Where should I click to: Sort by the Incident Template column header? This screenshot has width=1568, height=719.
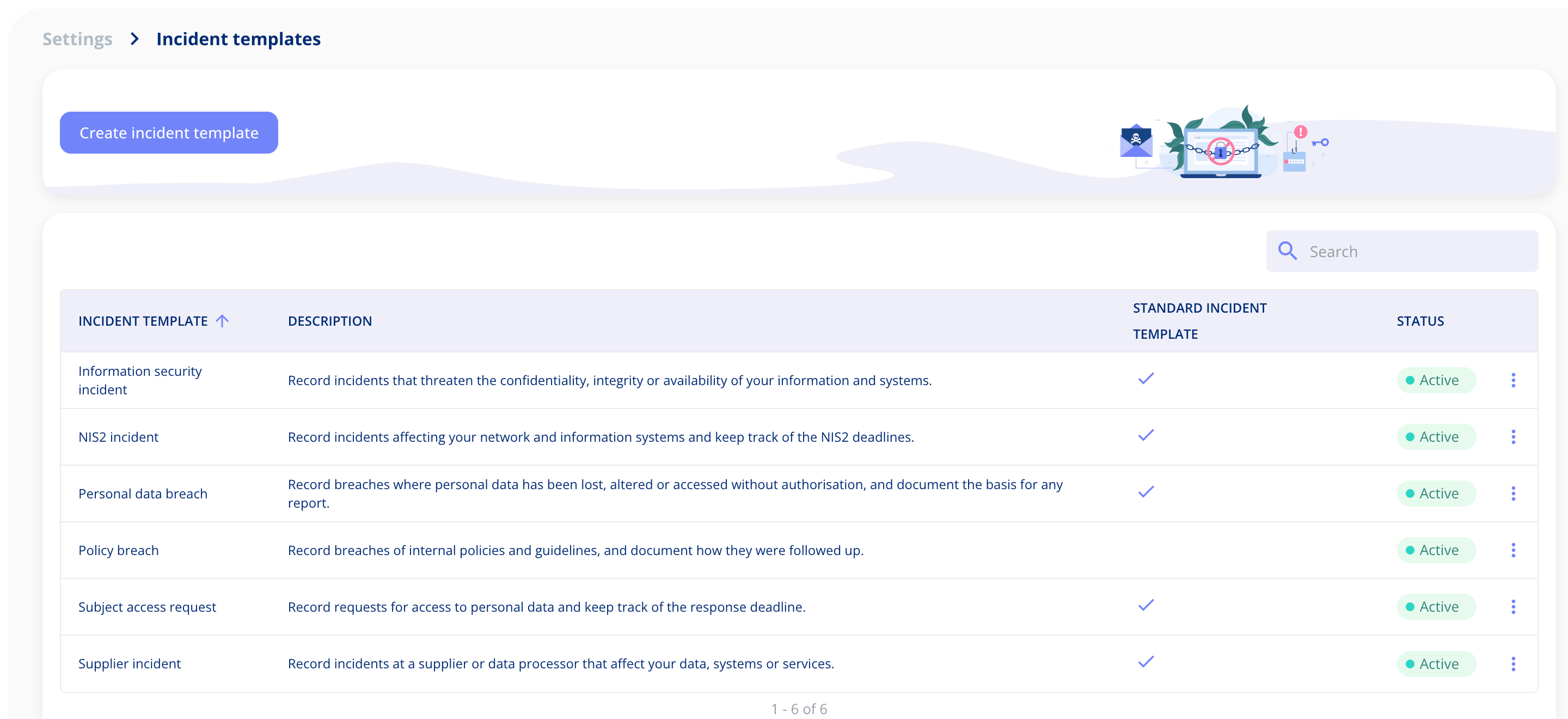(143, 321)
